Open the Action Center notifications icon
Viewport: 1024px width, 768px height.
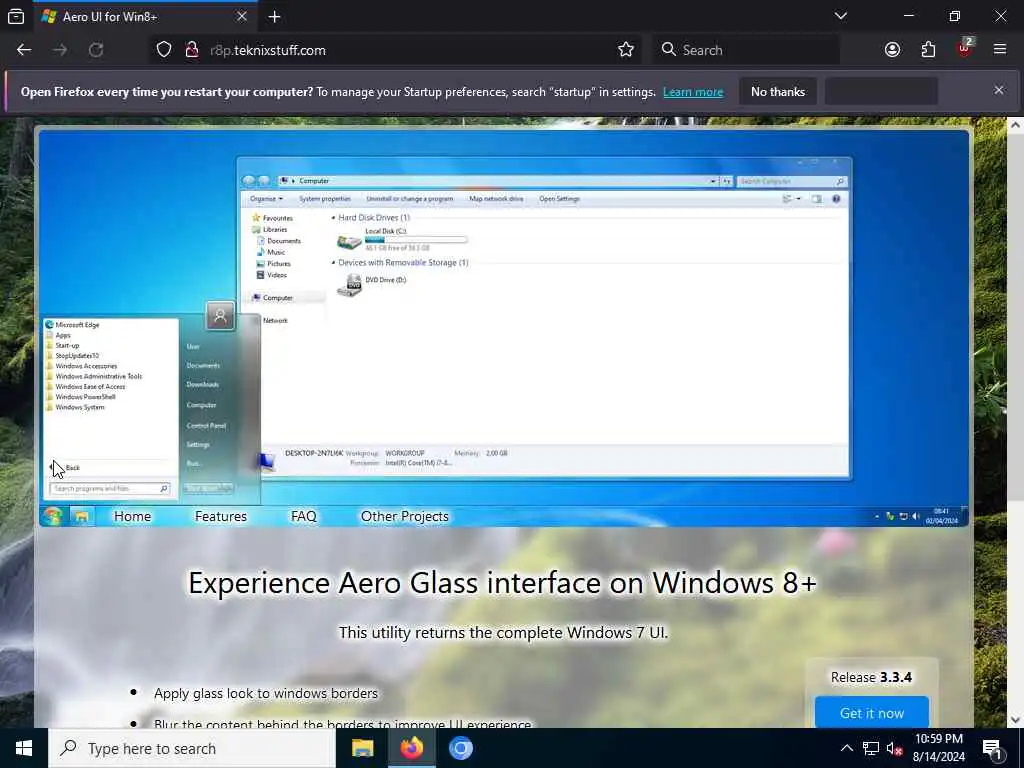click(x=993, y=749)
